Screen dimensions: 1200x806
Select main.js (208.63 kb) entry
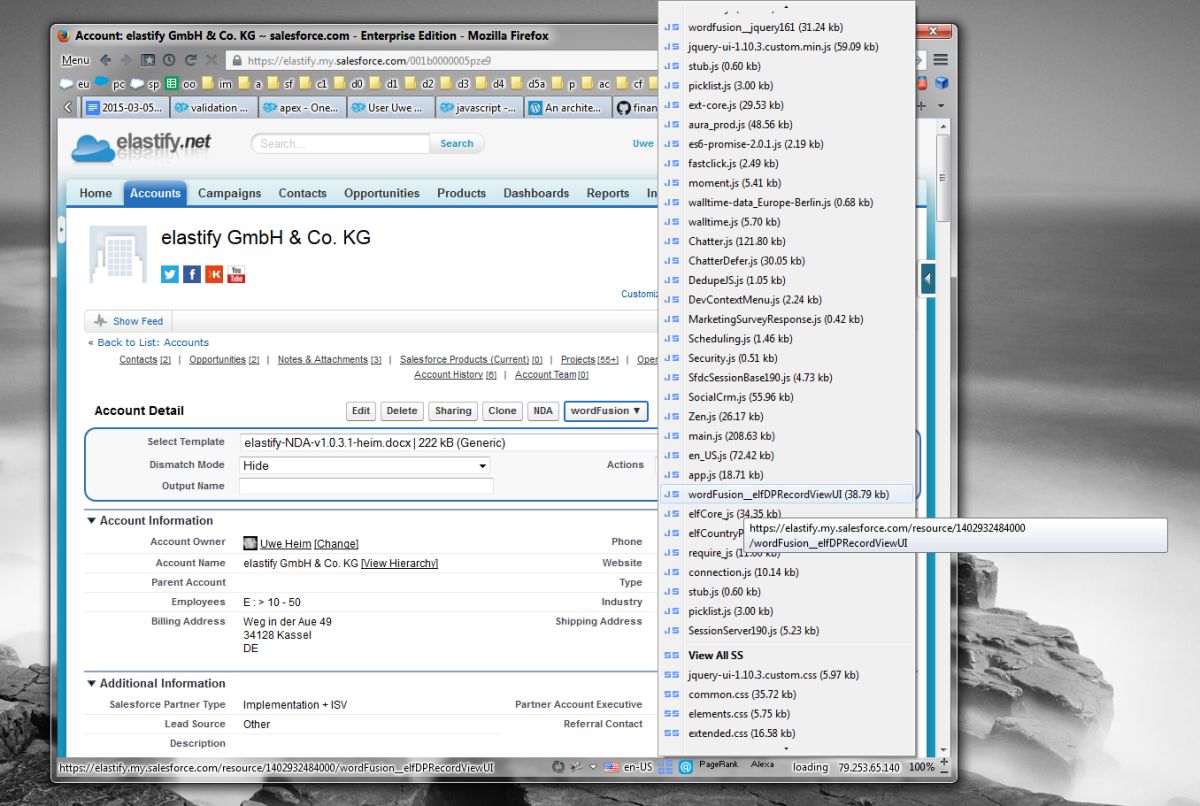coord(788,436)
